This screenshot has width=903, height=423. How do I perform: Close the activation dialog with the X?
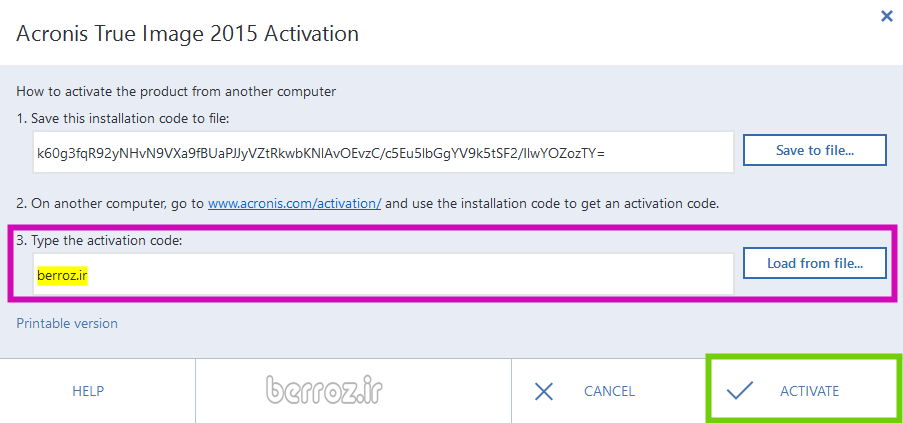tap(886, 16)
